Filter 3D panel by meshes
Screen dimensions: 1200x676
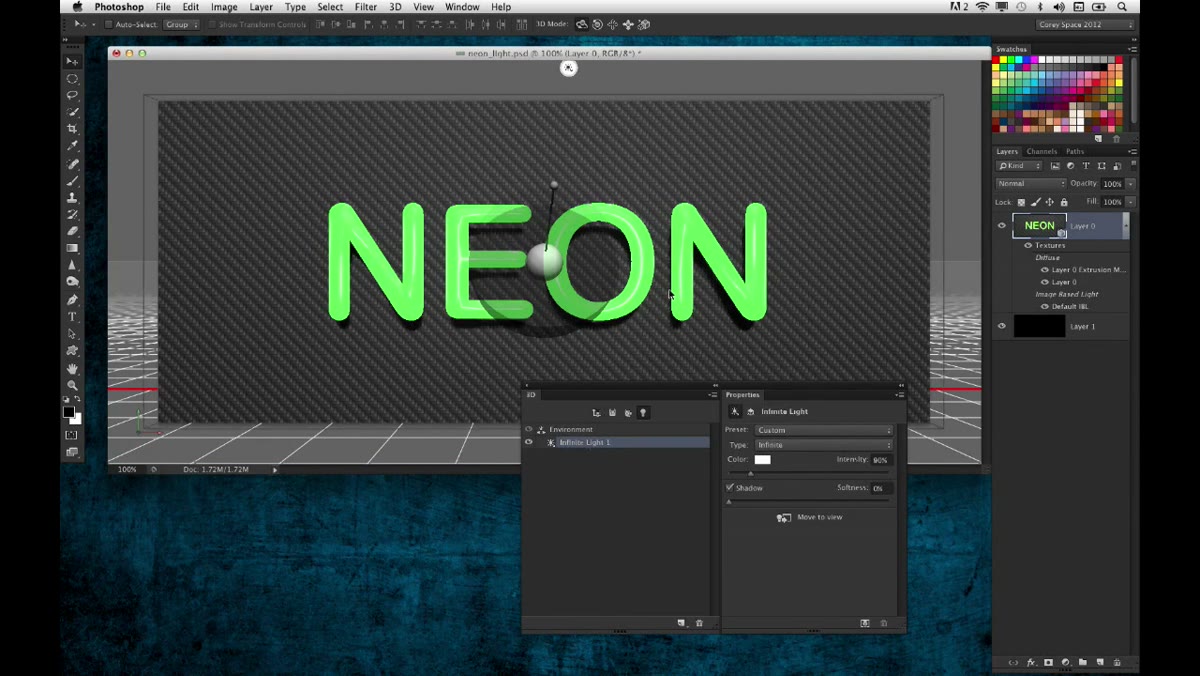click(612, 412)
